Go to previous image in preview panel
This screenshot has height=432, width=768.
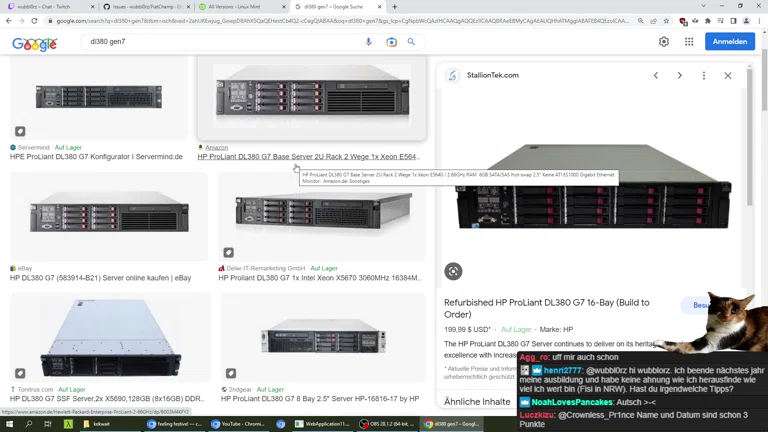[x=656, y=75]
